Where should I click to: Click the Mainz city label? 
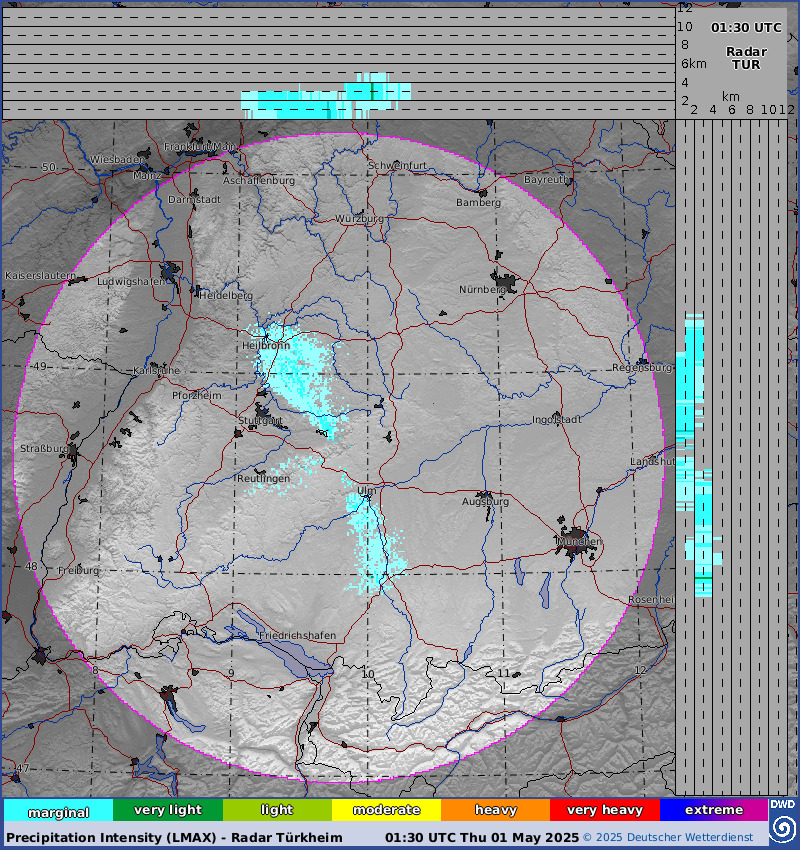[147, 176]
